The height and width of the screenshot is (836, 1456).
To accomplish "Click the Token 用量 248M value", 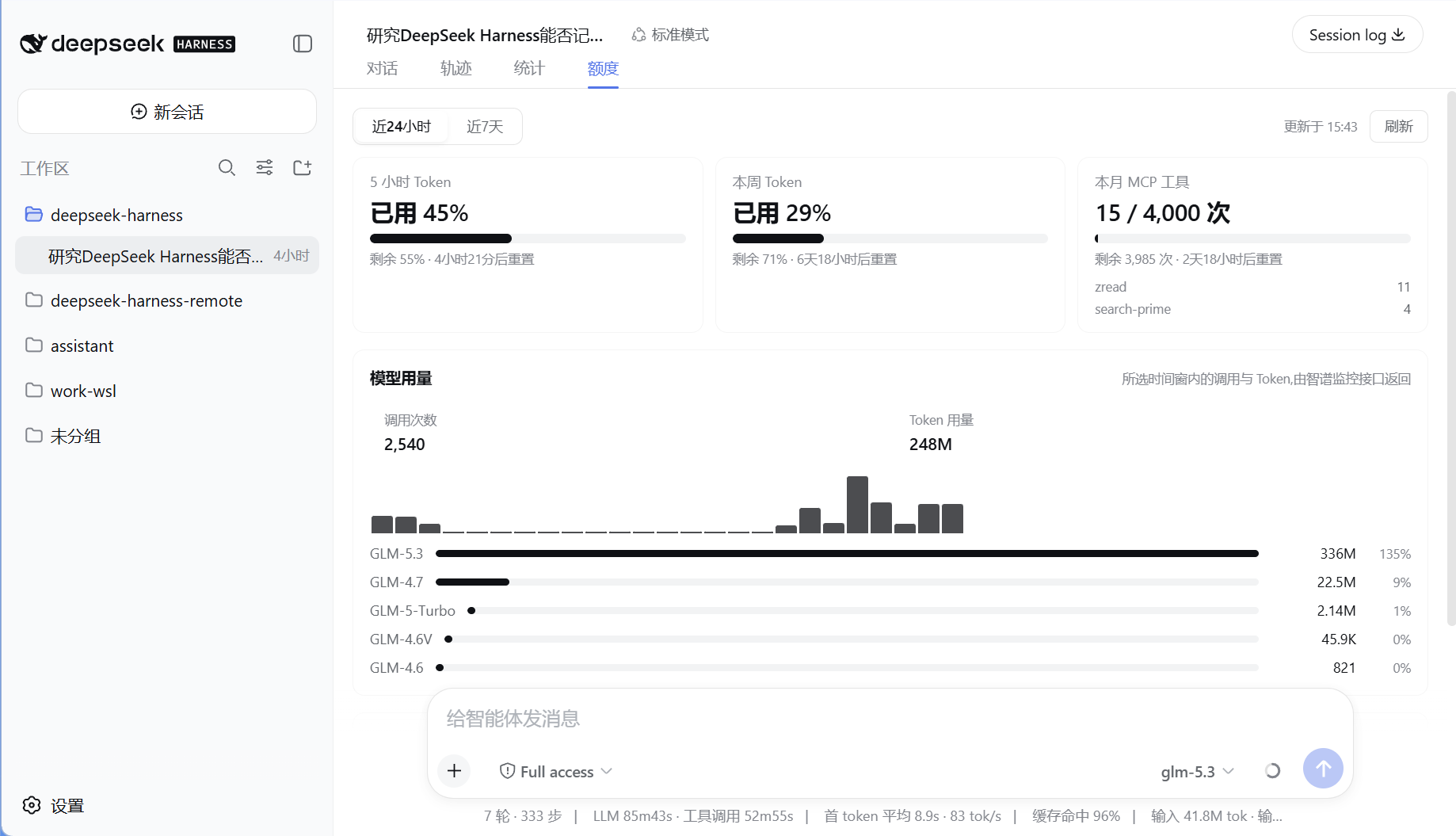I will pyautogui.click(x=931, y=445).
